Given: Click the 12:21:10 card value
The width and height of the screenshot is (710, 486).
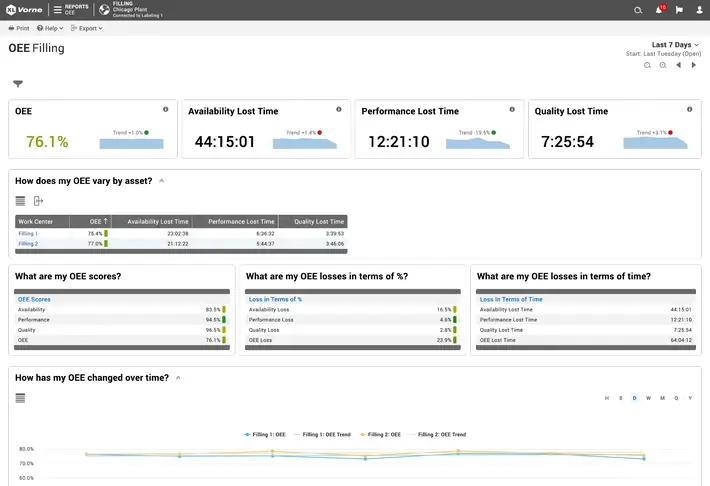Looking at the screenshot, I should coord(398,142).
